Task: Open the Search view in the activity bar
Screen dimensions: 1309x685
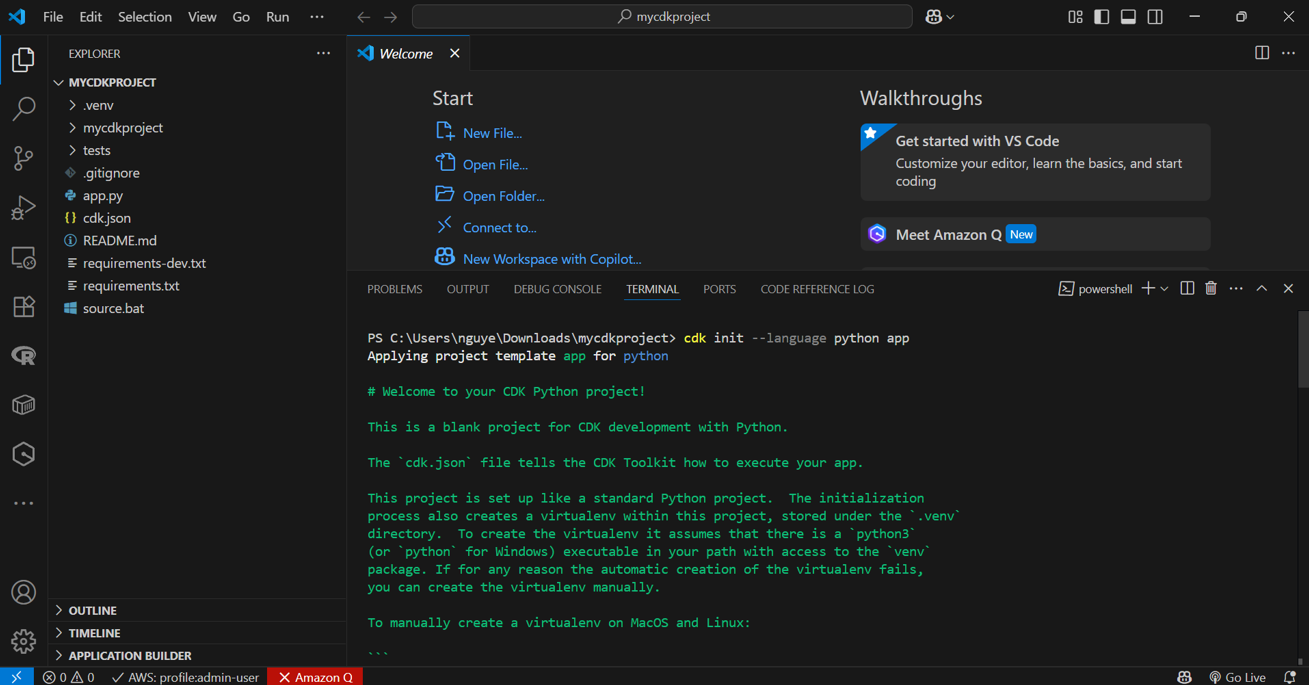Action: pos(24,109)
